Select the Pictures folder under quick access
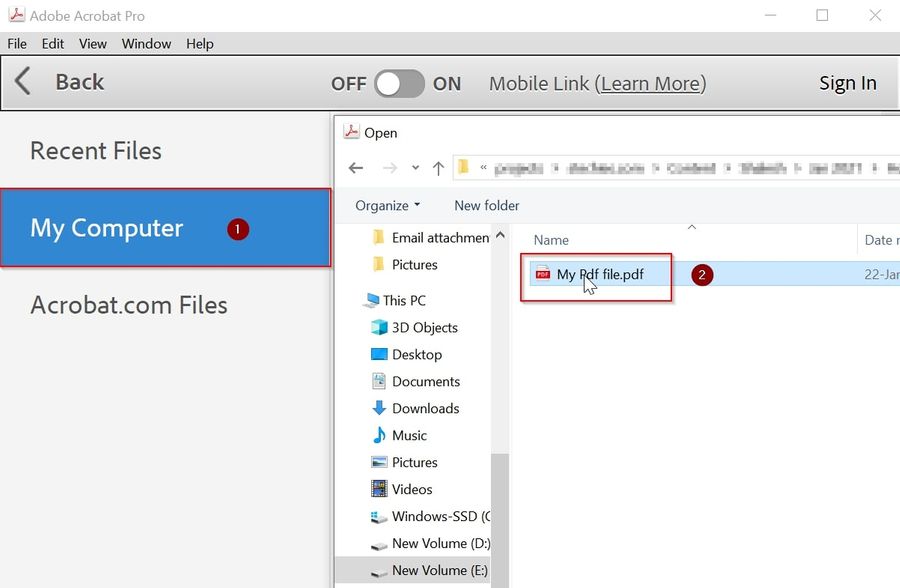 pos(414,265)
